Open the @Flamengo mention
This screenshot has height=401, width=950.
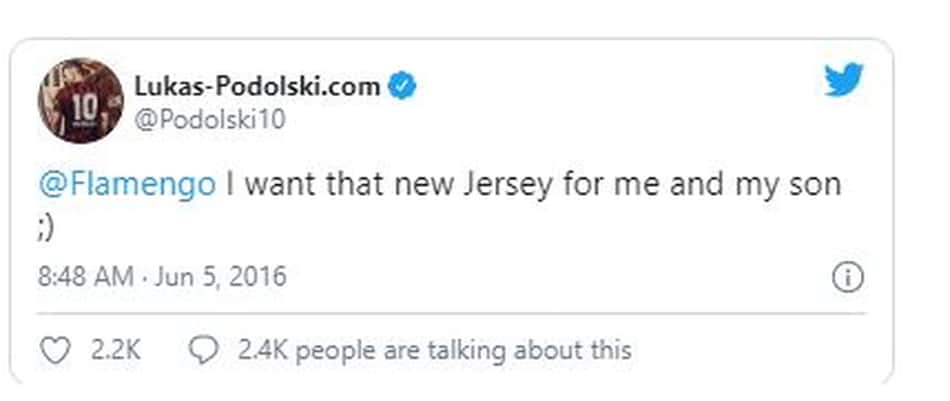[x=126, y=184]
